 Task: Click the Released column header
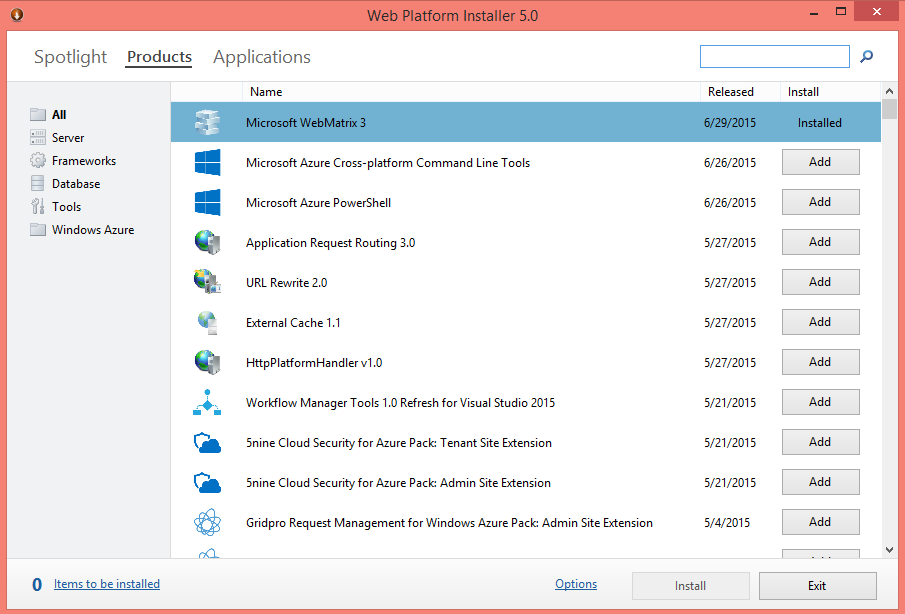point(741,92)
